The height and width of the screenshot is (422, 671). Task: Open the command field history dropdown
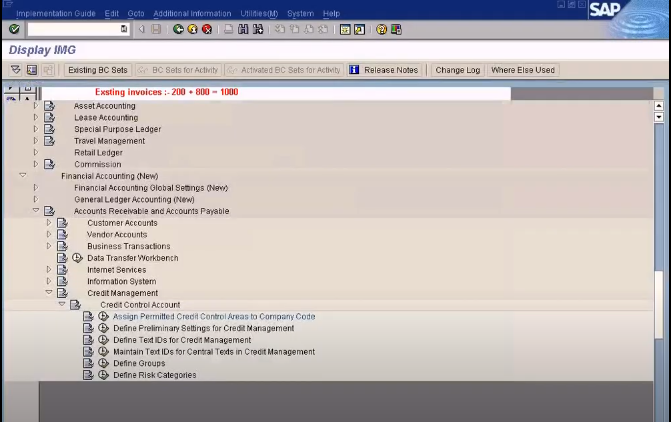(x=124, y=29)
